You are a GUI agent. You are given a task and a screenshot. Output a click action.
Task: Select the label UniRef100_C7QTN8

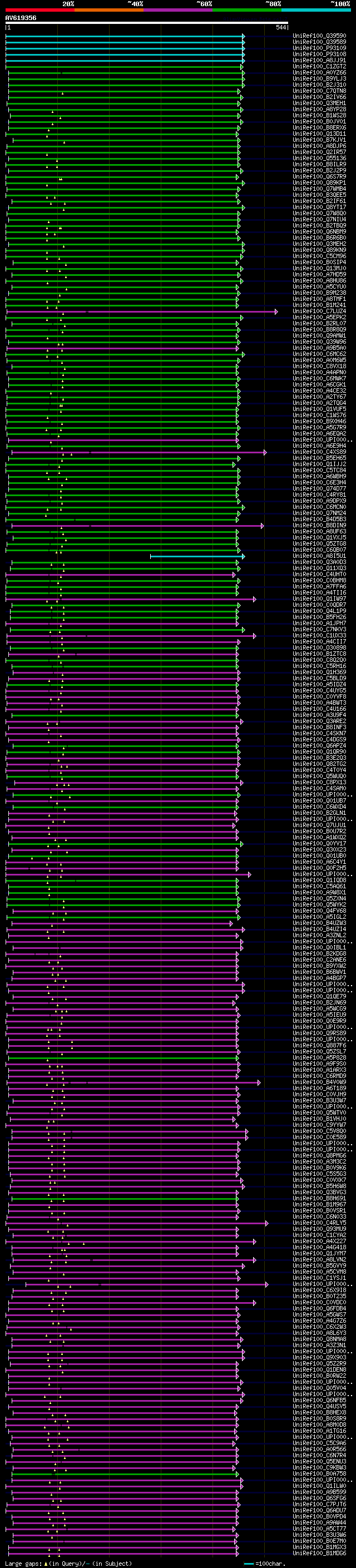click(319, 91)
